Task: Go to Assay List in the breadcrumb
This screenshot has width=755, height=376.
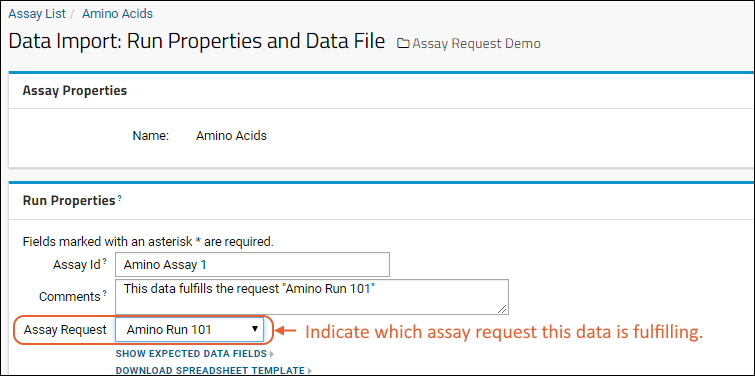Action: pyautogui.click(x=37, y=13)
